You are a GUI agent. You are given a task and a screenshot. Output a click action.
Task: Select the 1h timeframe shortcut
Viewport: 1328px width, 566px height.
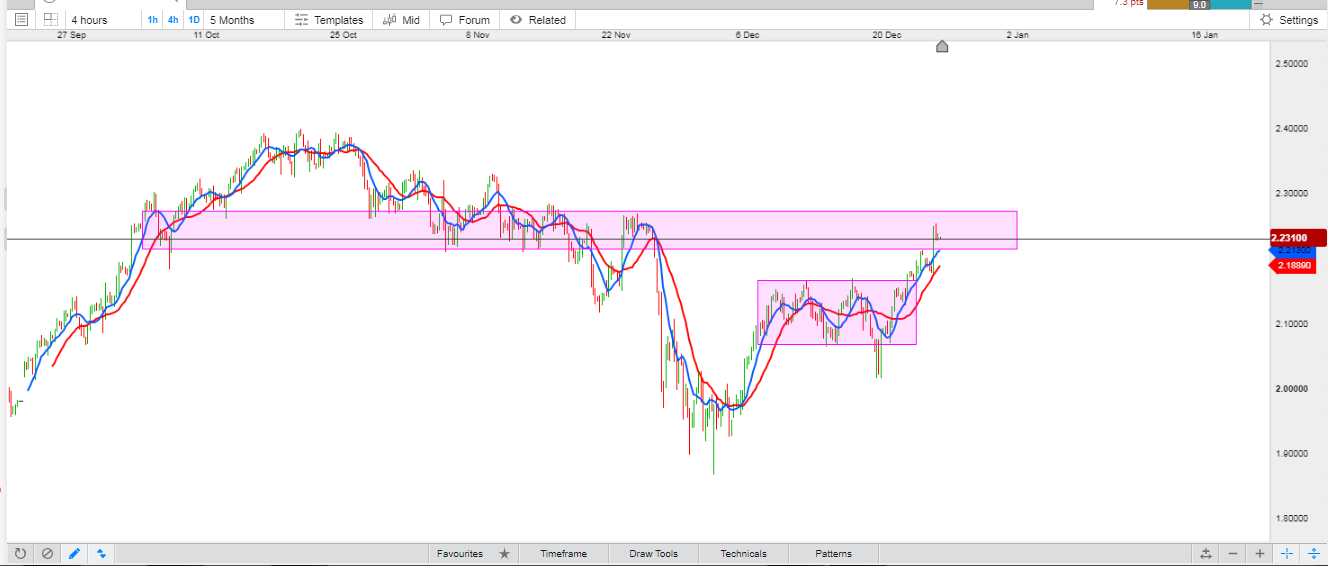tap(152, 20)
